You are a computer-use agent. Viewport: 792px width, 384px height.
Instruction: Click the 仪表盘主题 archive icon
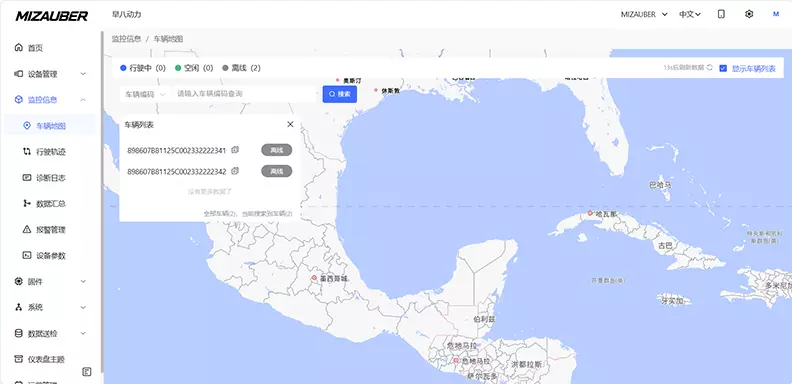click(x=19, y=359)
